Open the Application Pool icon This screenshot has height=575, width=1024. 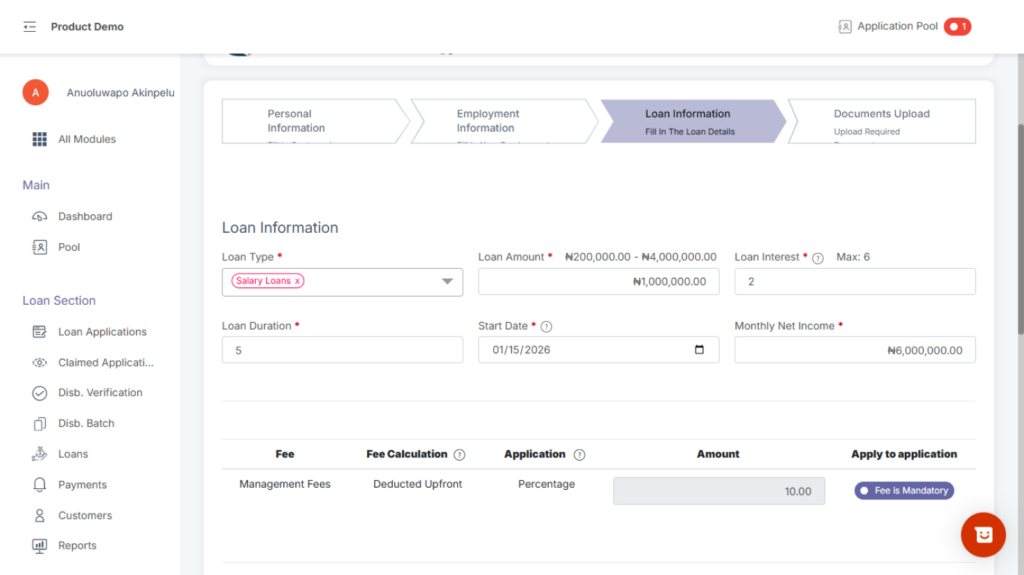[845, 27]
